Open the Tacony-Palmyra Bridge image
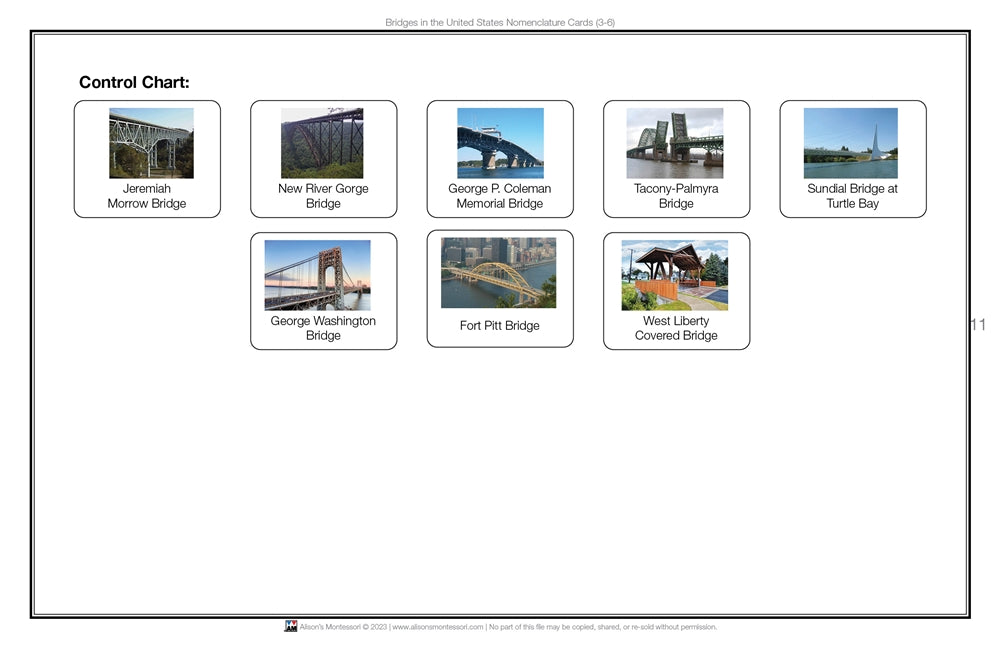 (x=676, y=141)
